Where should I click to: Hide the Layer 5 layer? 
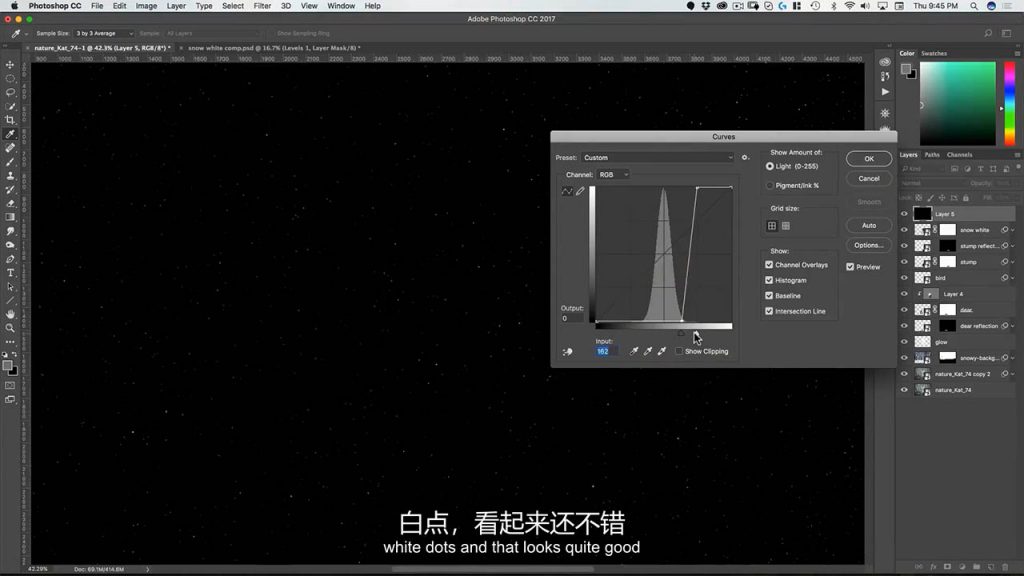904,214
